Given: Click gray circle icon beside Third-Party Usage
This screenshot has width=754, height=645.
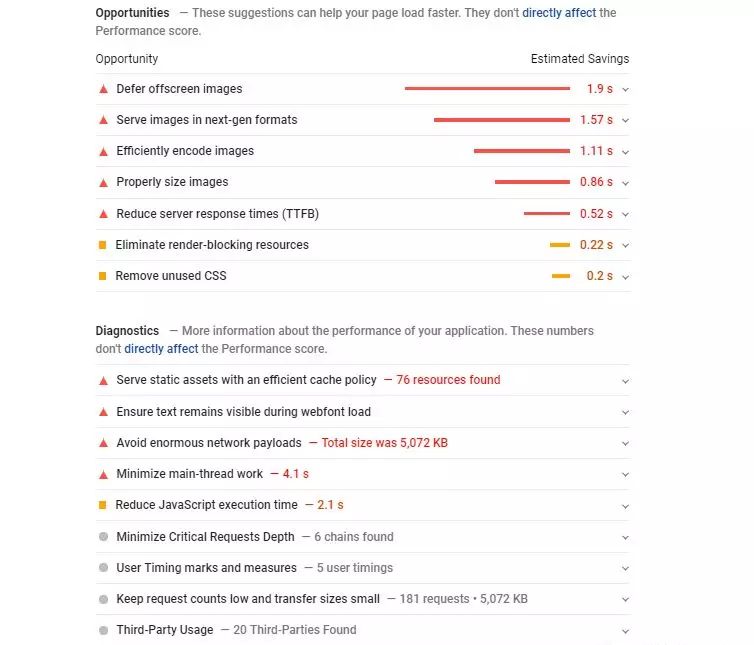Looking at the screenshot, I should pyautogui.click(x=102, y=630).
